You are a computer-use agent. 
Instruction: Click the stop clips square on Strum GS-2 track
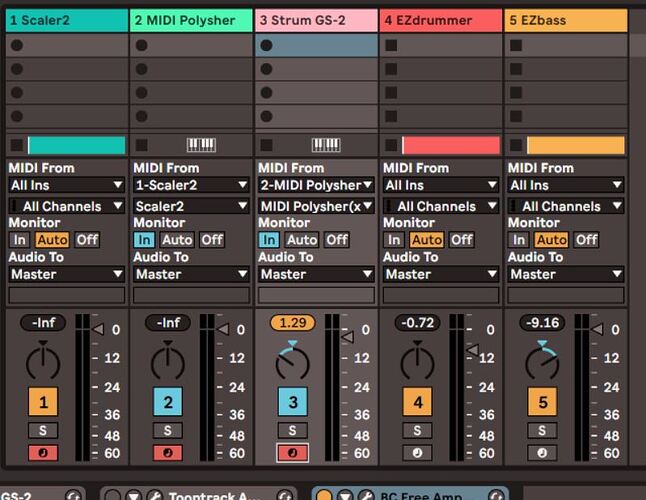coord(267,145)
